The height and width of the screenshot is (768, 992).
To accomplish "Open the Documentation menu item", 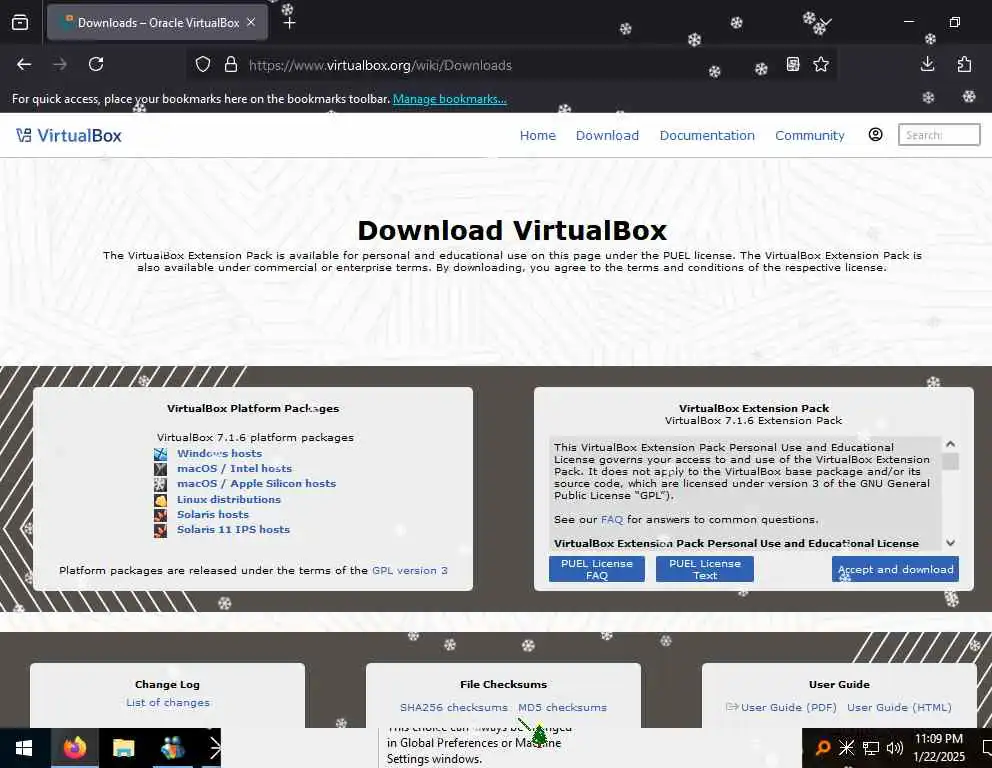I will 707,135.
